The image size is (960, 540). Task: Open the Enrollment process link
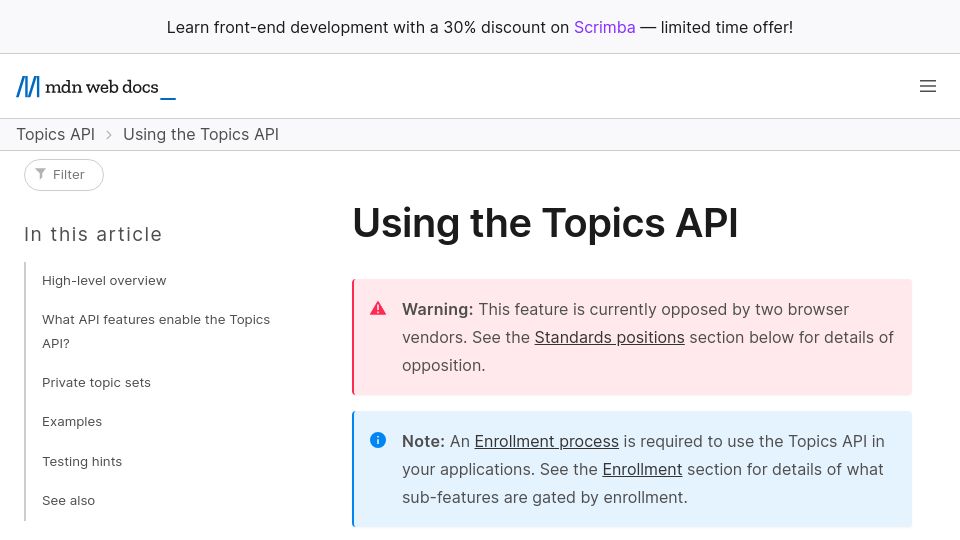pyautogui.click(x=546, y=441)
